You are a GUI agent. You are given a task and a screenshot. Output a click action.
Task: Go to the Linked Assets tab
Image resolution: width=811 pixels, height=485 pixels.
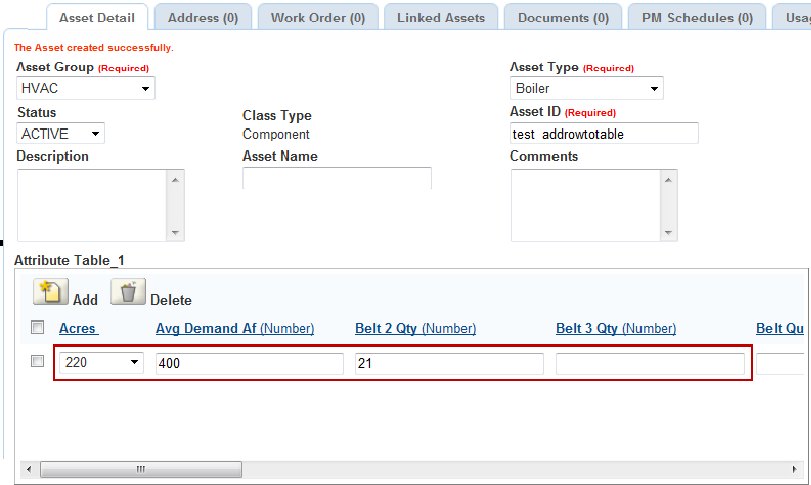[441, 18]
